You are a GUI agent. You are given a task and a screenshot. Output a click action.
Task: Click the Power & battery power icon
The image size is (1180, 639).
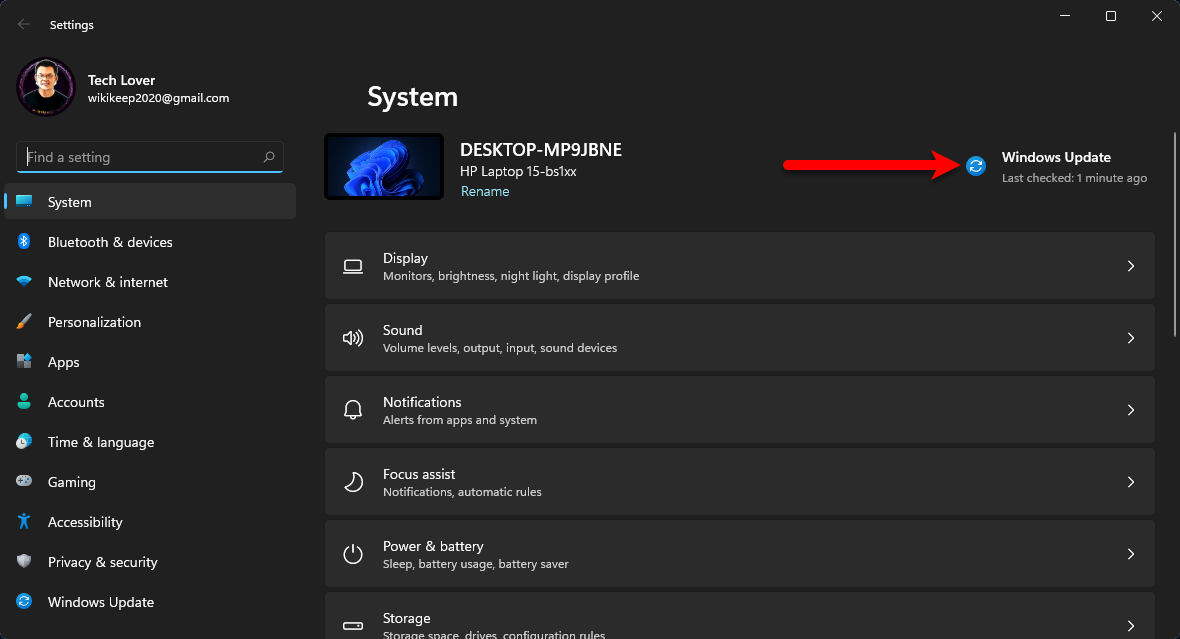[x=353, y=554]
